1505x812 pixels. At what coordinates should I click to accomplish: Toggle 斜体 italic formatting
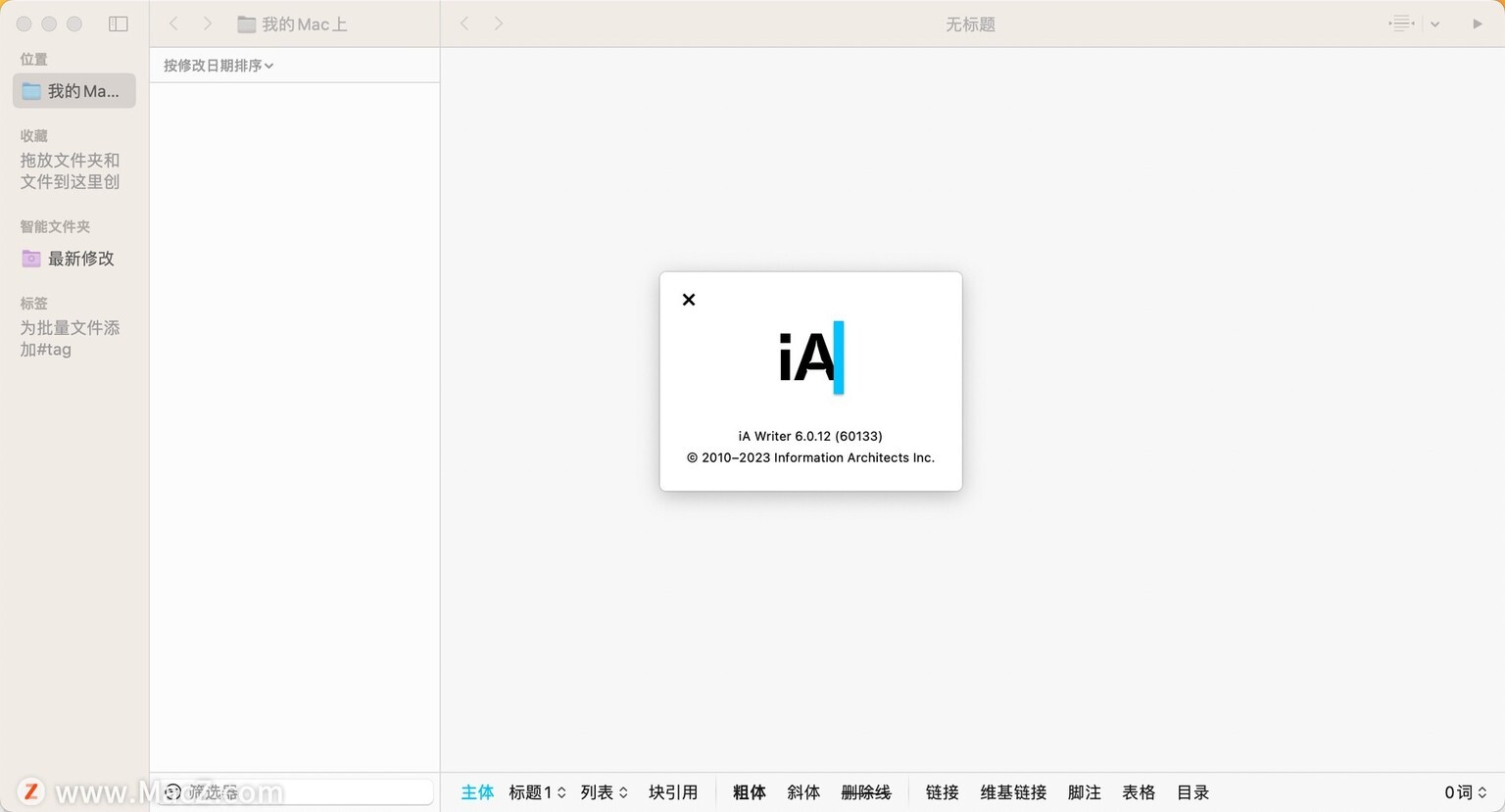(x=803, y=792)
